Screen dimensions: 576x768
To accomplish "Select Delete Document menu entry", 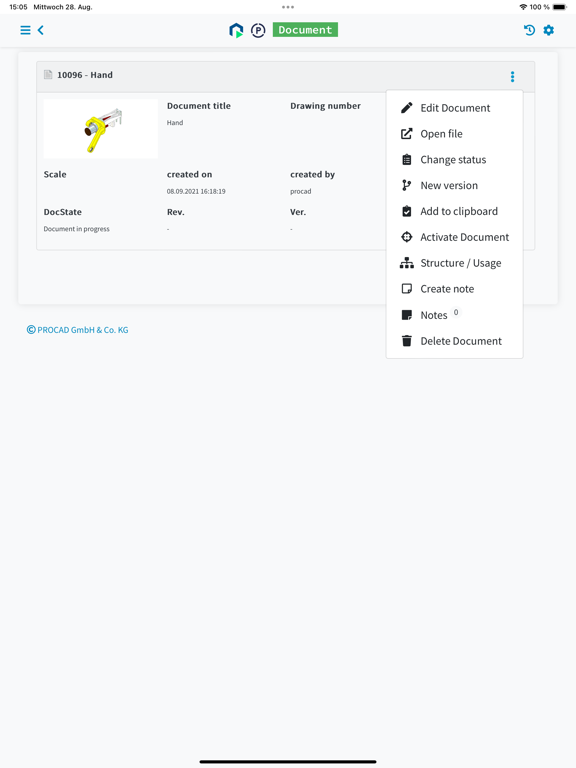I will pos(455,341).
